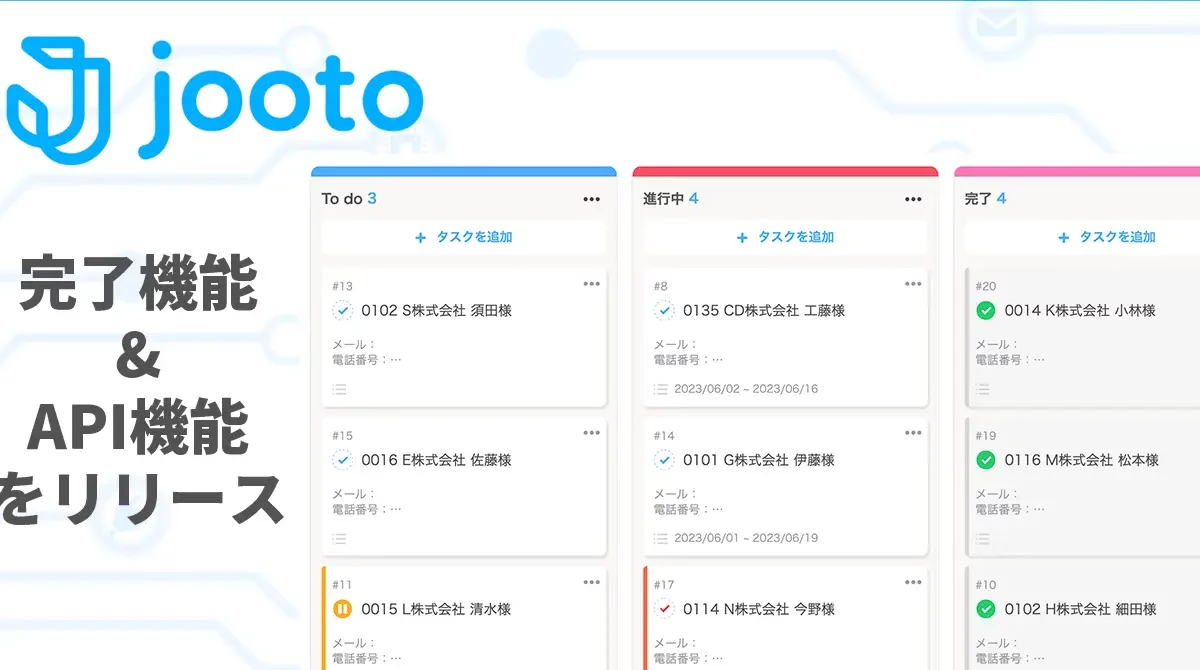
Task: Mark 0101 G株式会社 伊藤様 as complete
Action: tap(665, 460)
